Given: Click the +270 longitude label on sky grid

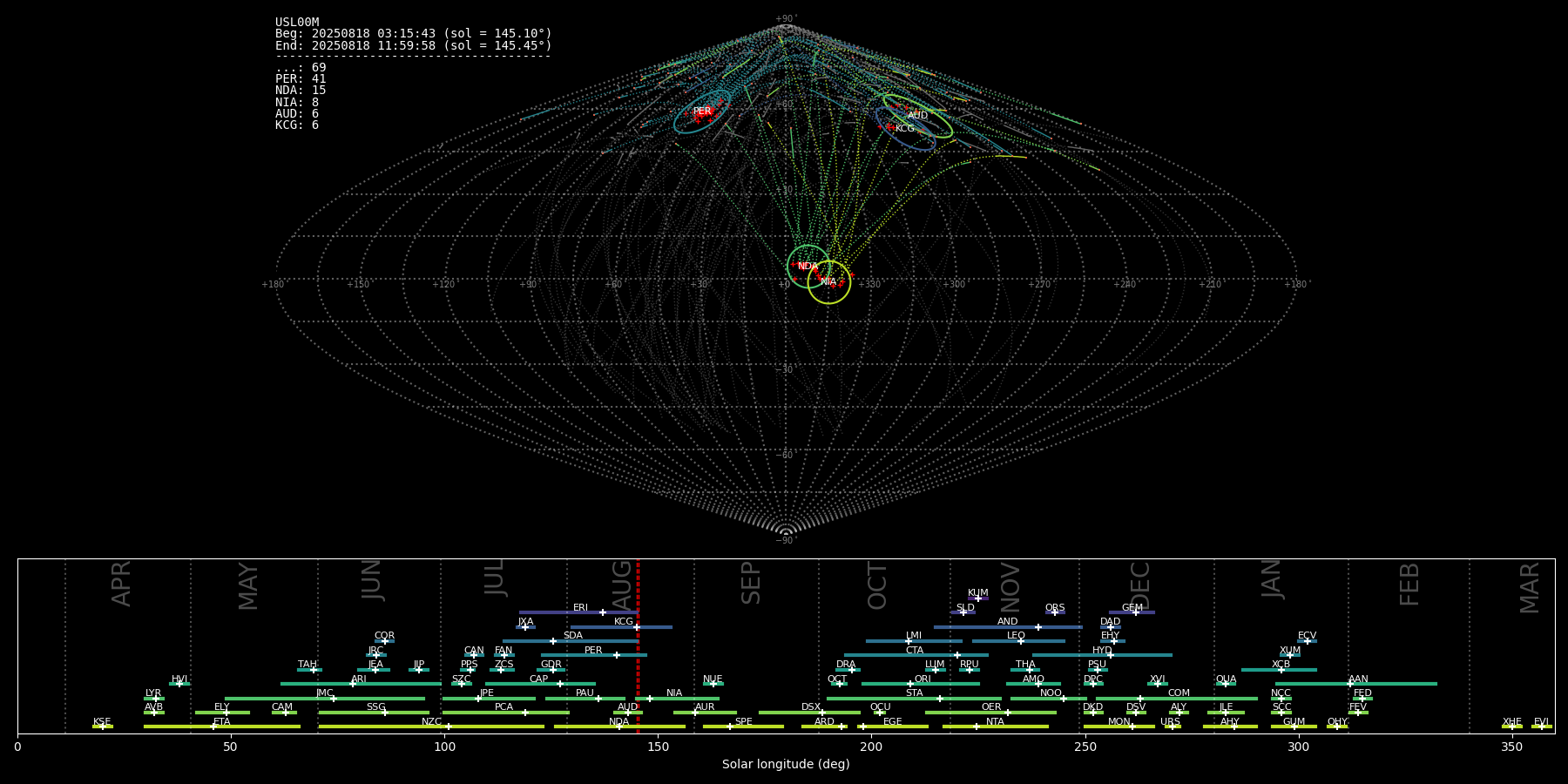Looking at the screenshot, I should [1039, 284].
